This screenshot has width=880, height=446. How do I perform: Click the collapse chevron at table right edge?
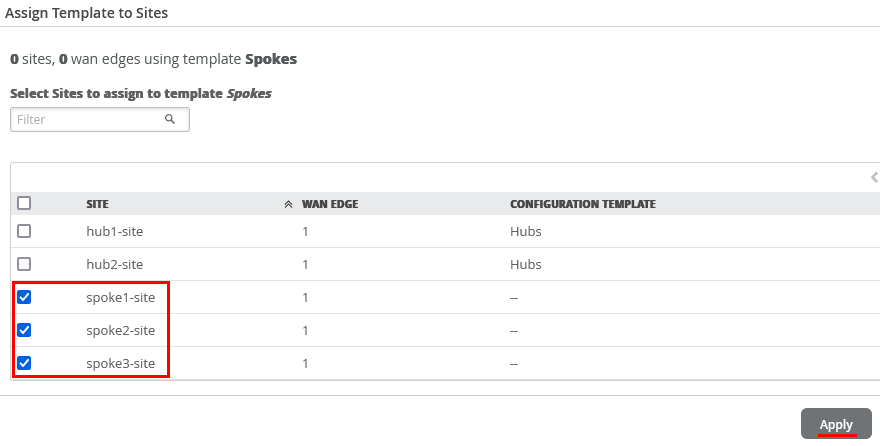click(x=874, y=177)
